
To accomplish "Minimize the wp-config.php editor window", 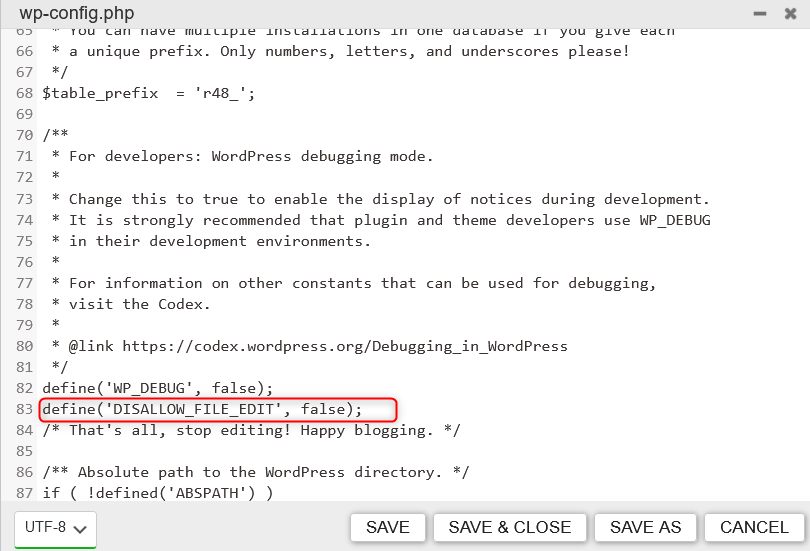I will pos(760,14).
